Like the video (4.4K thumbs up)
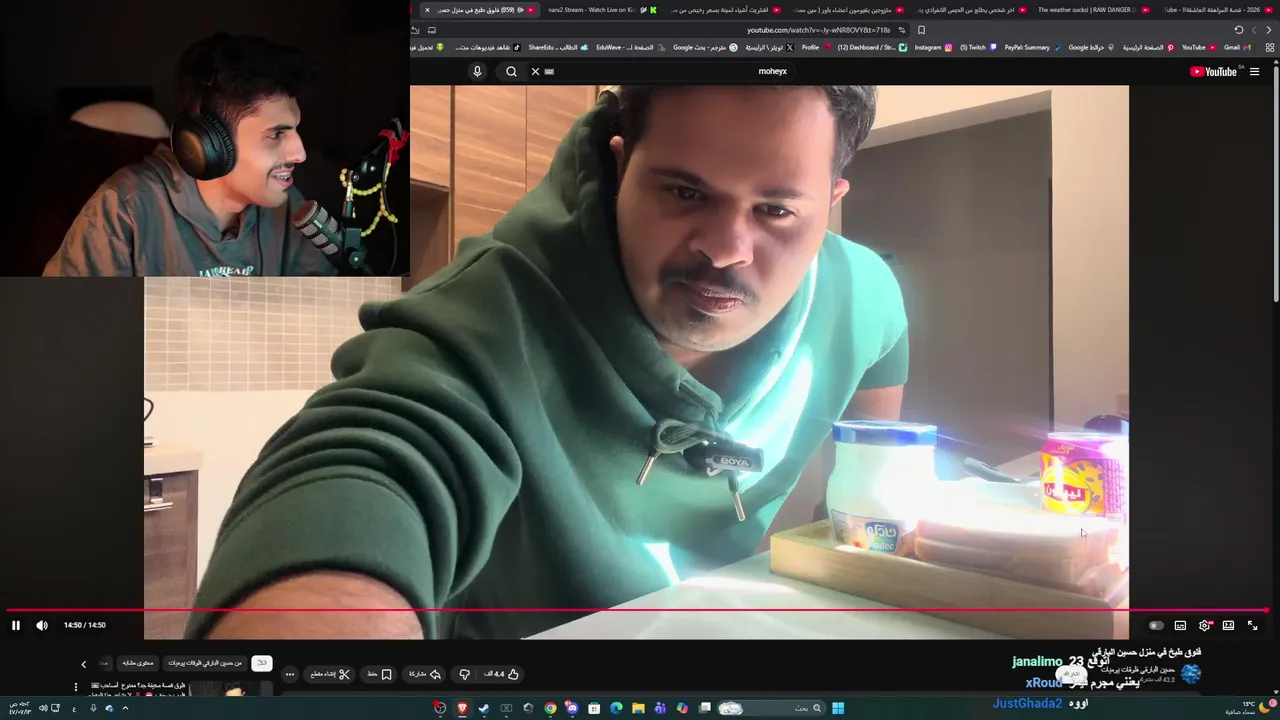This screenshot has height=720, width=1280. [x=502, y=674]
